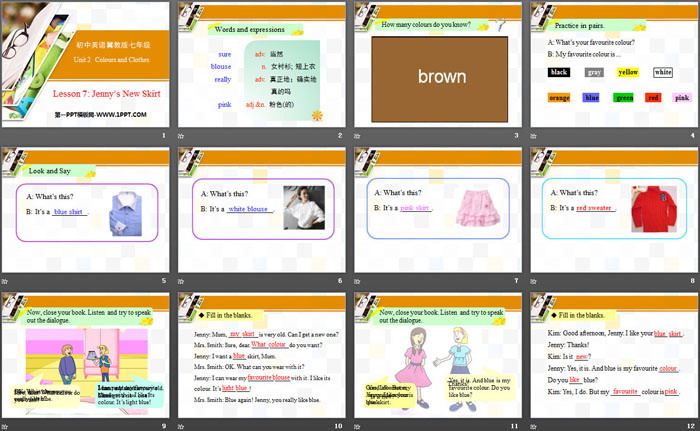
Task: Click the animation star icon under slide 4
Action: tap(533, 136)
